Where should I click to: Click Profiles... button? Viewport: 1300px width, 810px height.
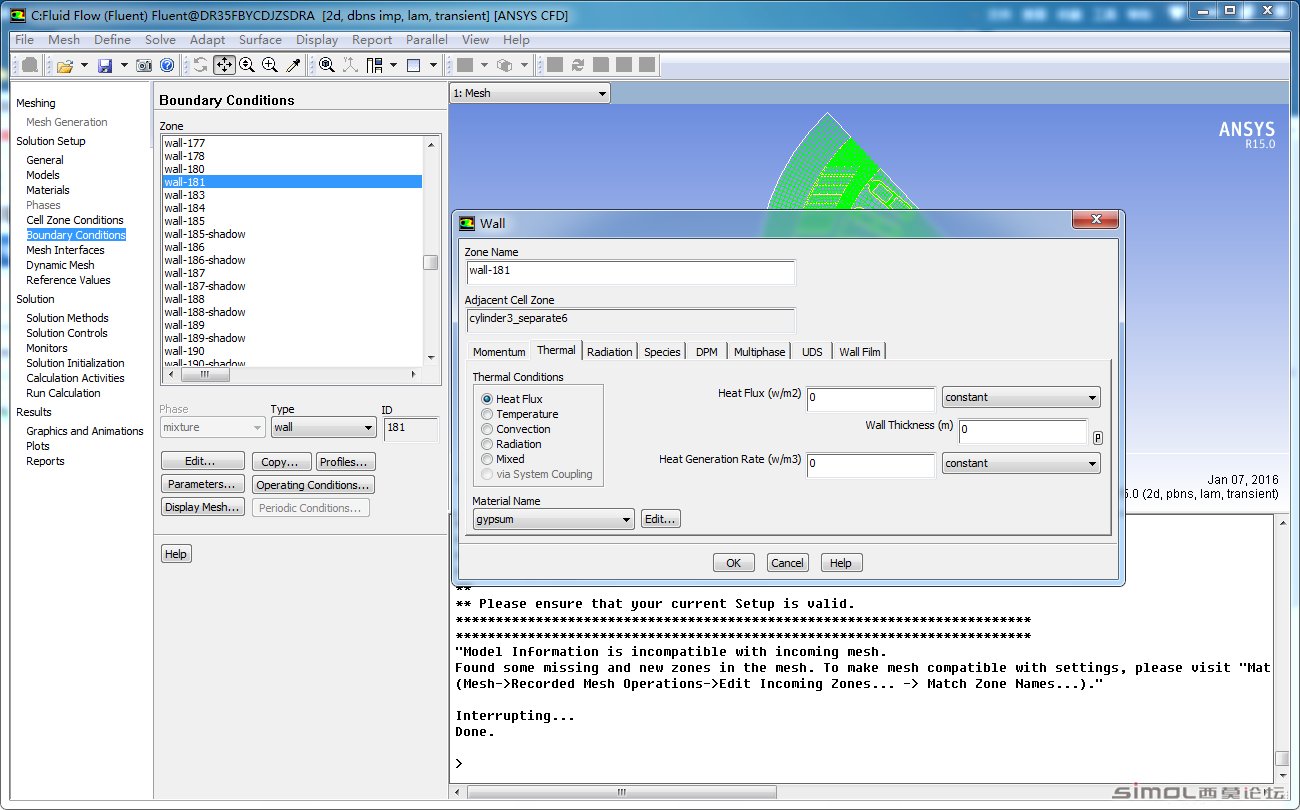click(x=345, y=462)
